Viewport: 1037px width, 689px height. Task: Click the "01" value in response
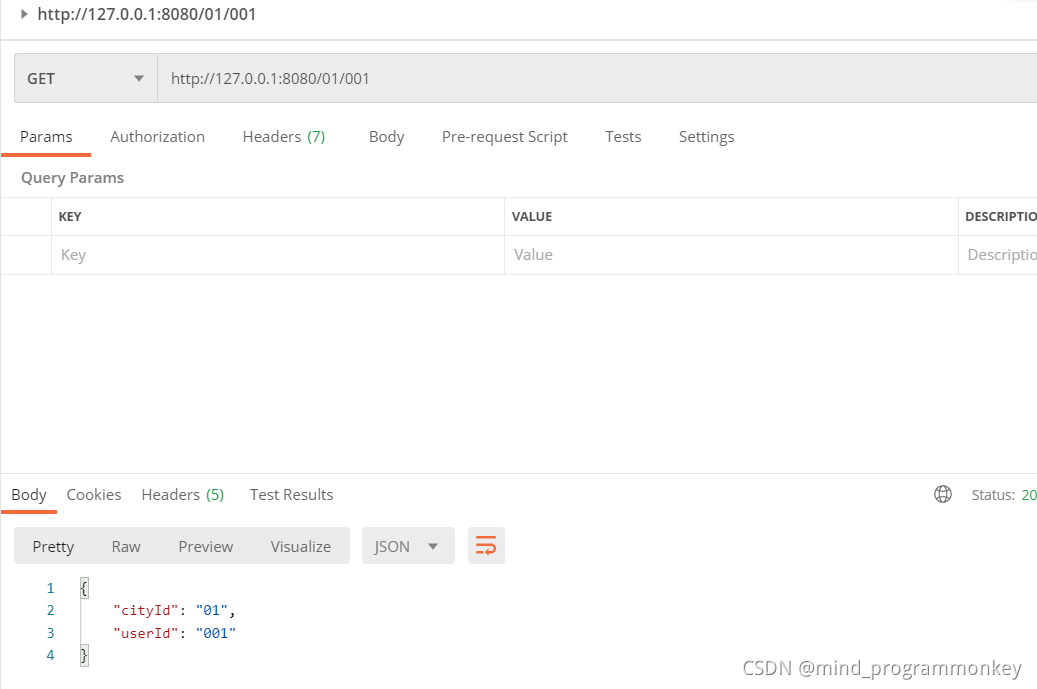click(212, 610)
